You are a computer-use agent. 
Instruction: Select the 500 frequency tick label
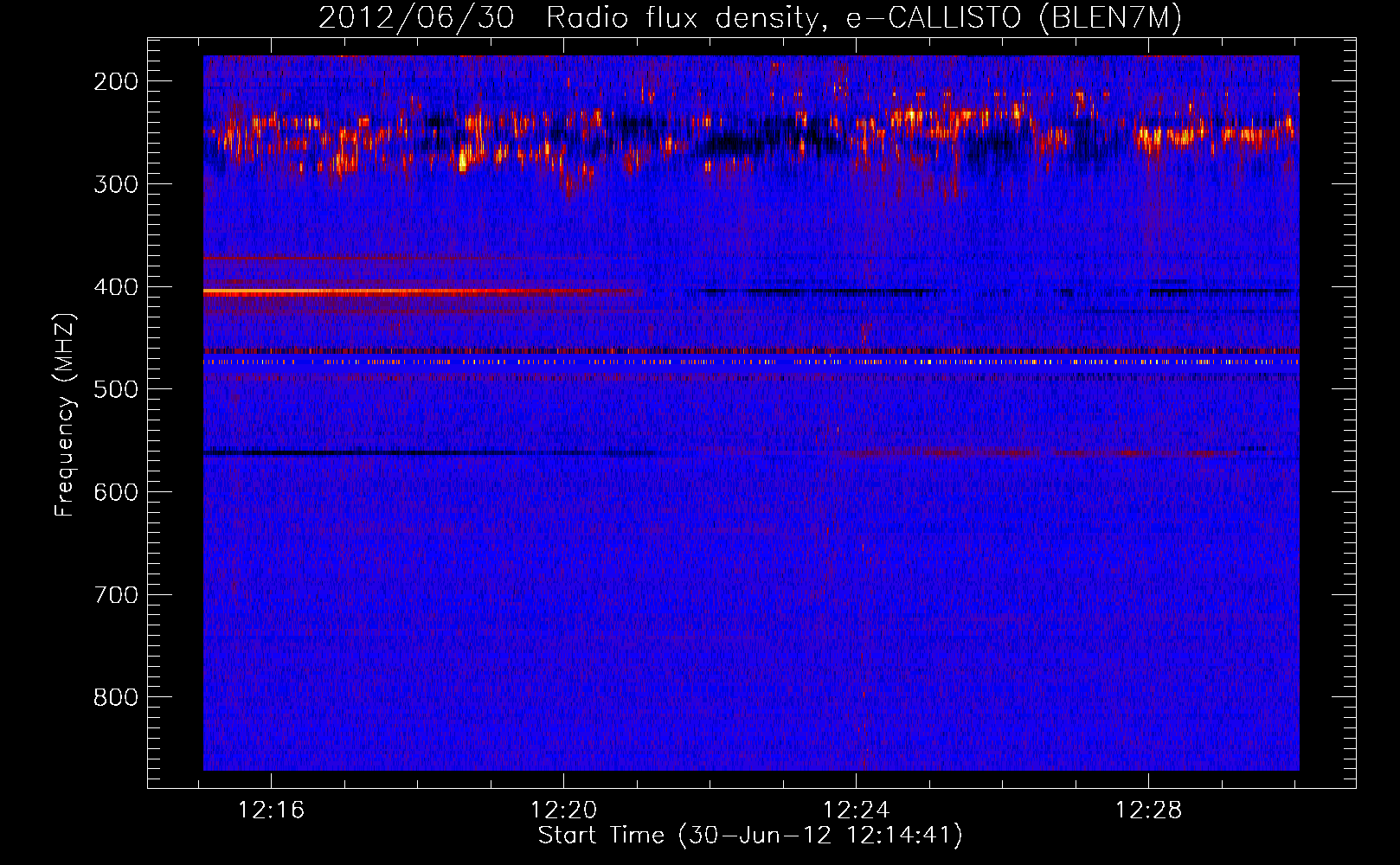coord(116,389)
